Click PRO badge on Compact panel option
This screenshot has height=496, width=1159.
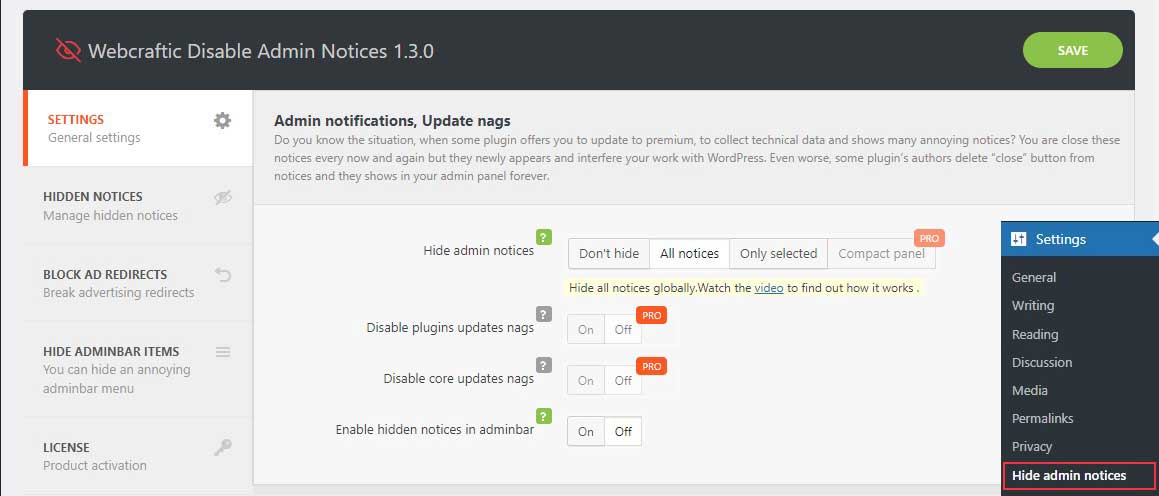(929, 239)
